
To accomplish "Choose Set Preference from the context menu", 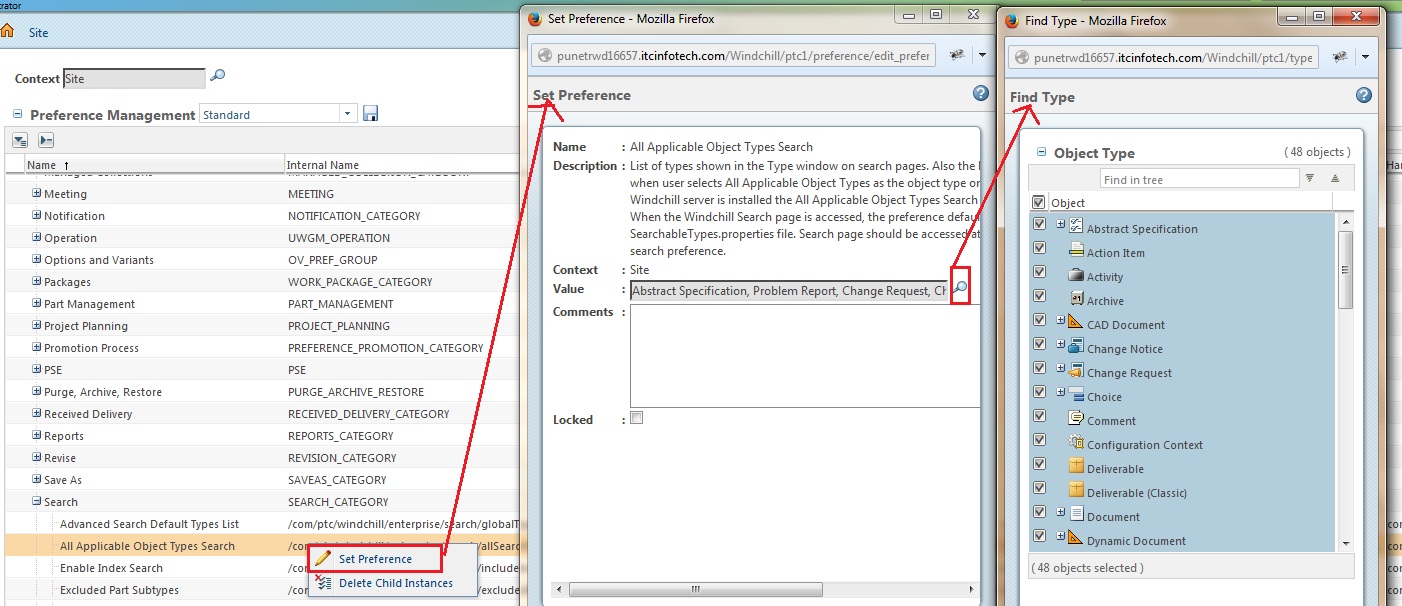I will [375, 559].
